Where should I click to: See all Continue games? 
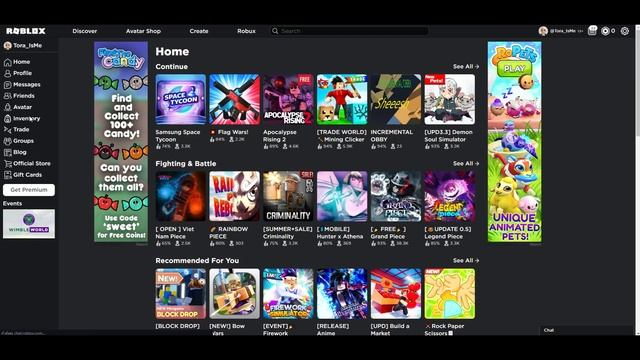[466, 67]
